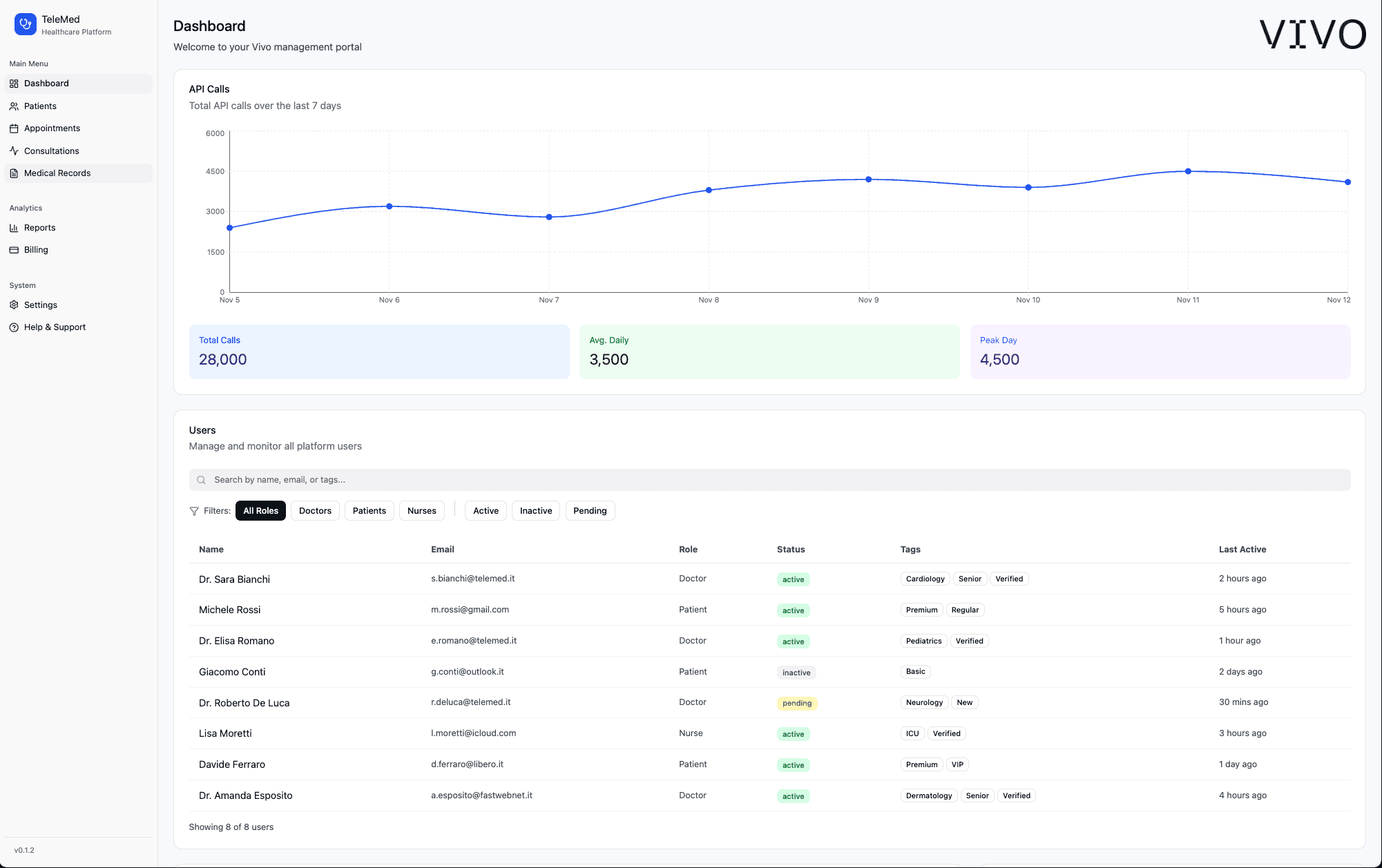Enable the Inactive status filter

pos(535,510)
